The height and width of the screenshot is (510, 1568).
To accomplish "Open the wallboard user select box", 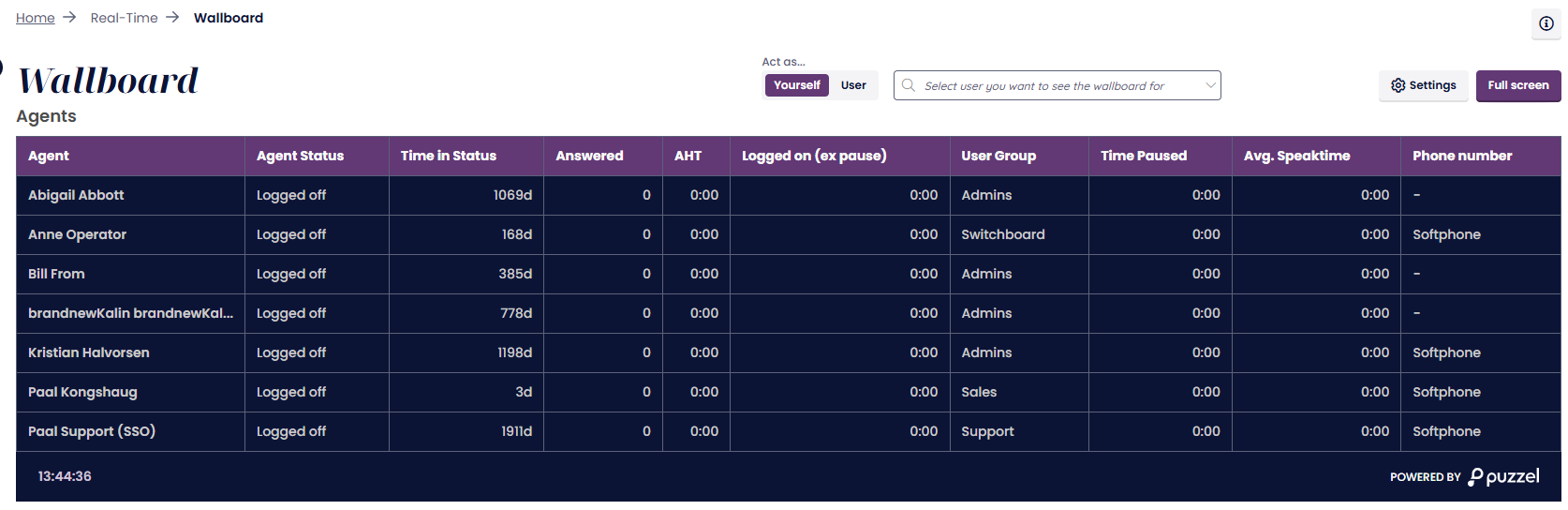I will [1043, 85].
